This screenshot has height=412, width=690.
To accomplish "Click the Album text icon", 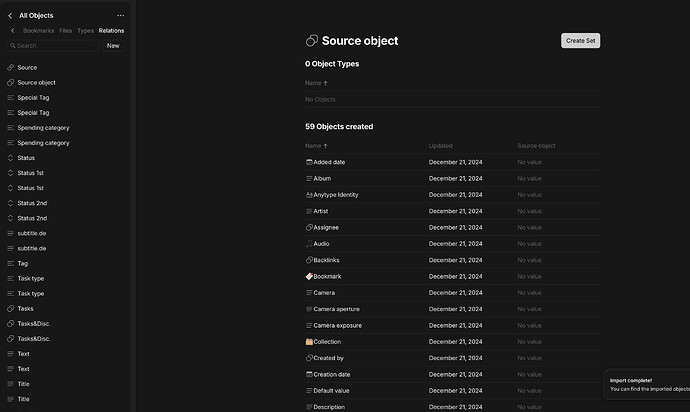I will tap(309, 178).
